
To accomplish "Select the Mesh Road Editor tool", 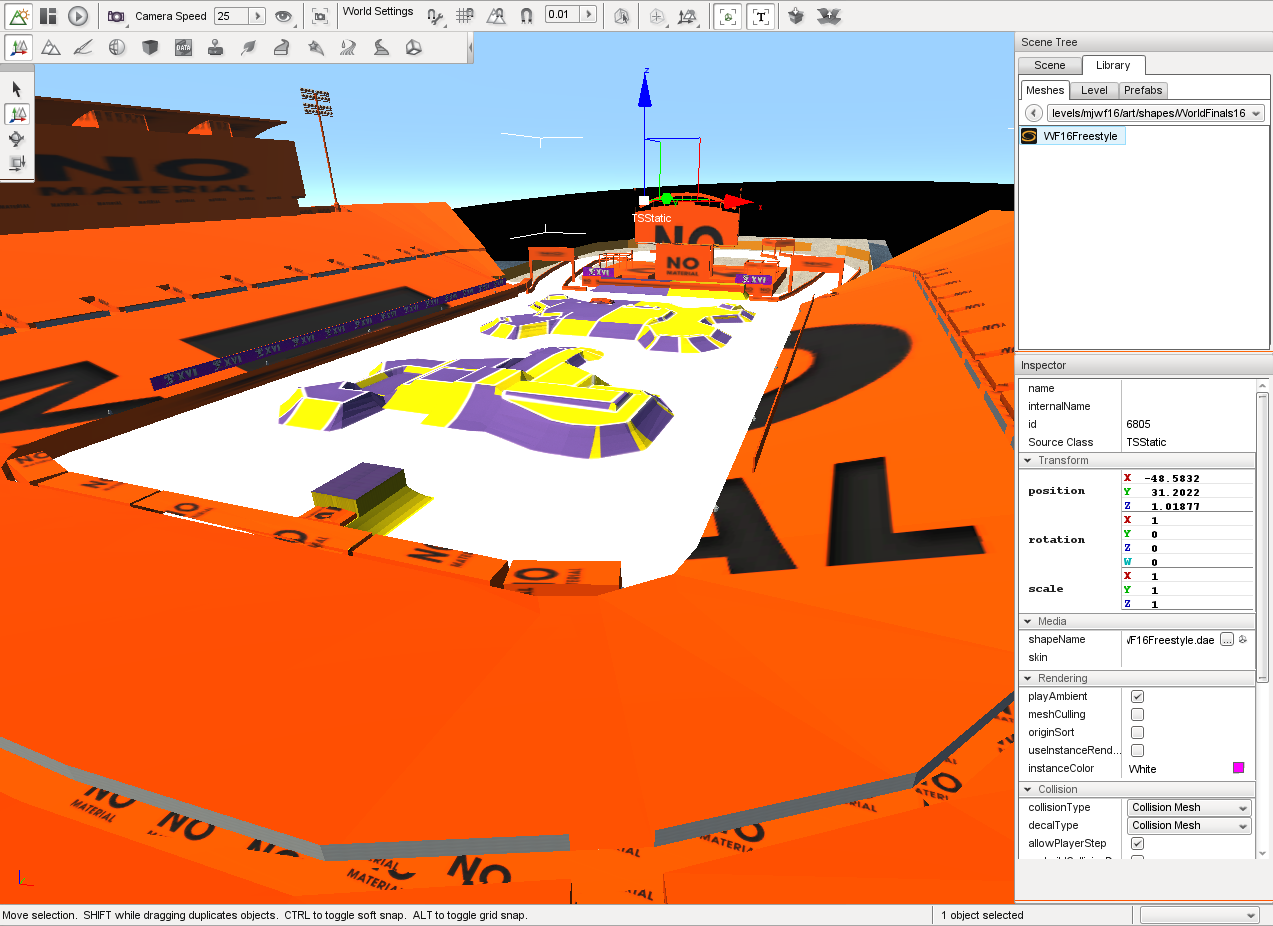I will pyautogui.click(x=281, y=47).
